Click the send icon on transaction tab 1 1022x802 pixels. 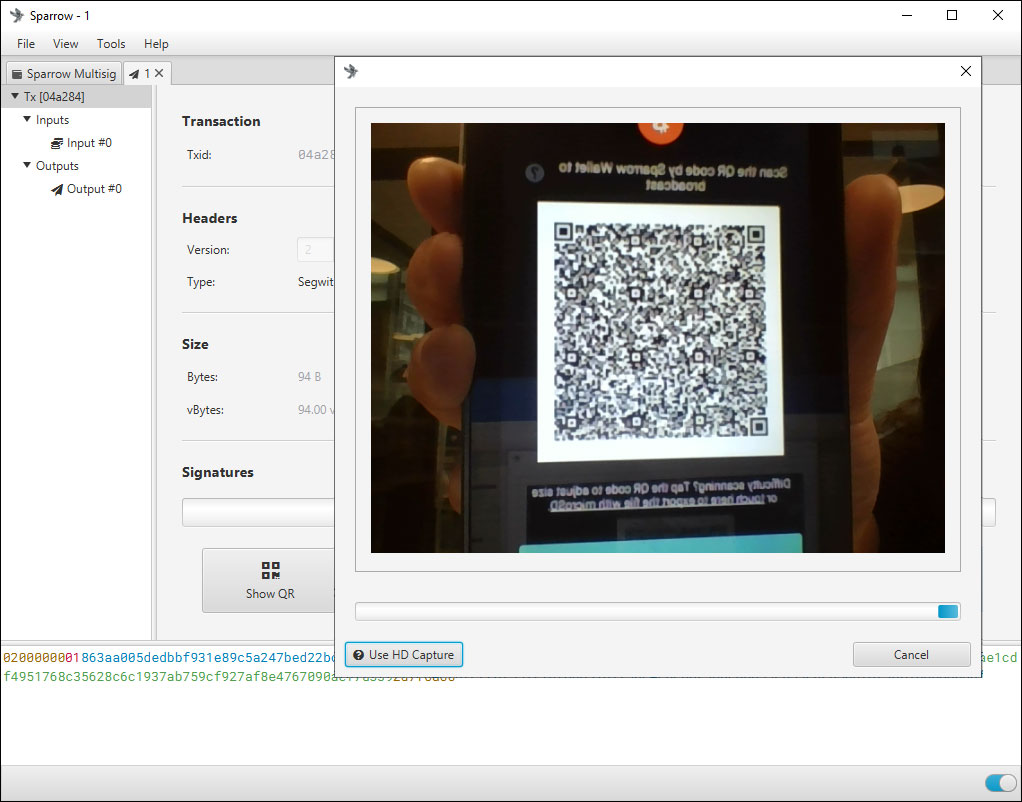pyautogui.click(x=134, y=74)
